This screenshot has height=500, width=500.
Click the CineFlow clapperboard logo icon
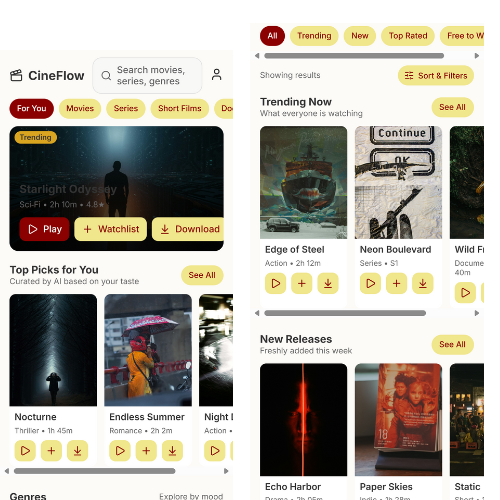click(x=16, y=75)
